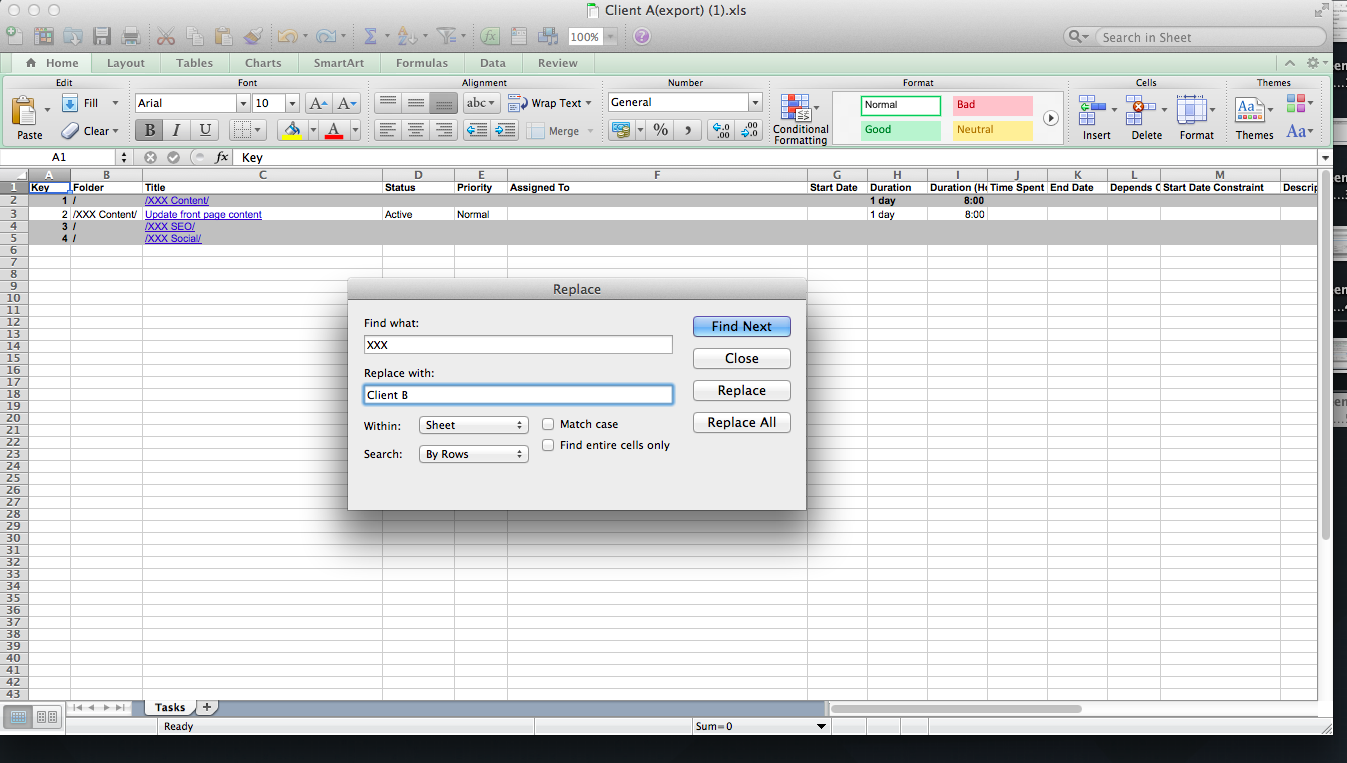This screenshot has height=763, width=1347.
Task: Expand the General number format dropdown
Action: click(x=755, y=102)
